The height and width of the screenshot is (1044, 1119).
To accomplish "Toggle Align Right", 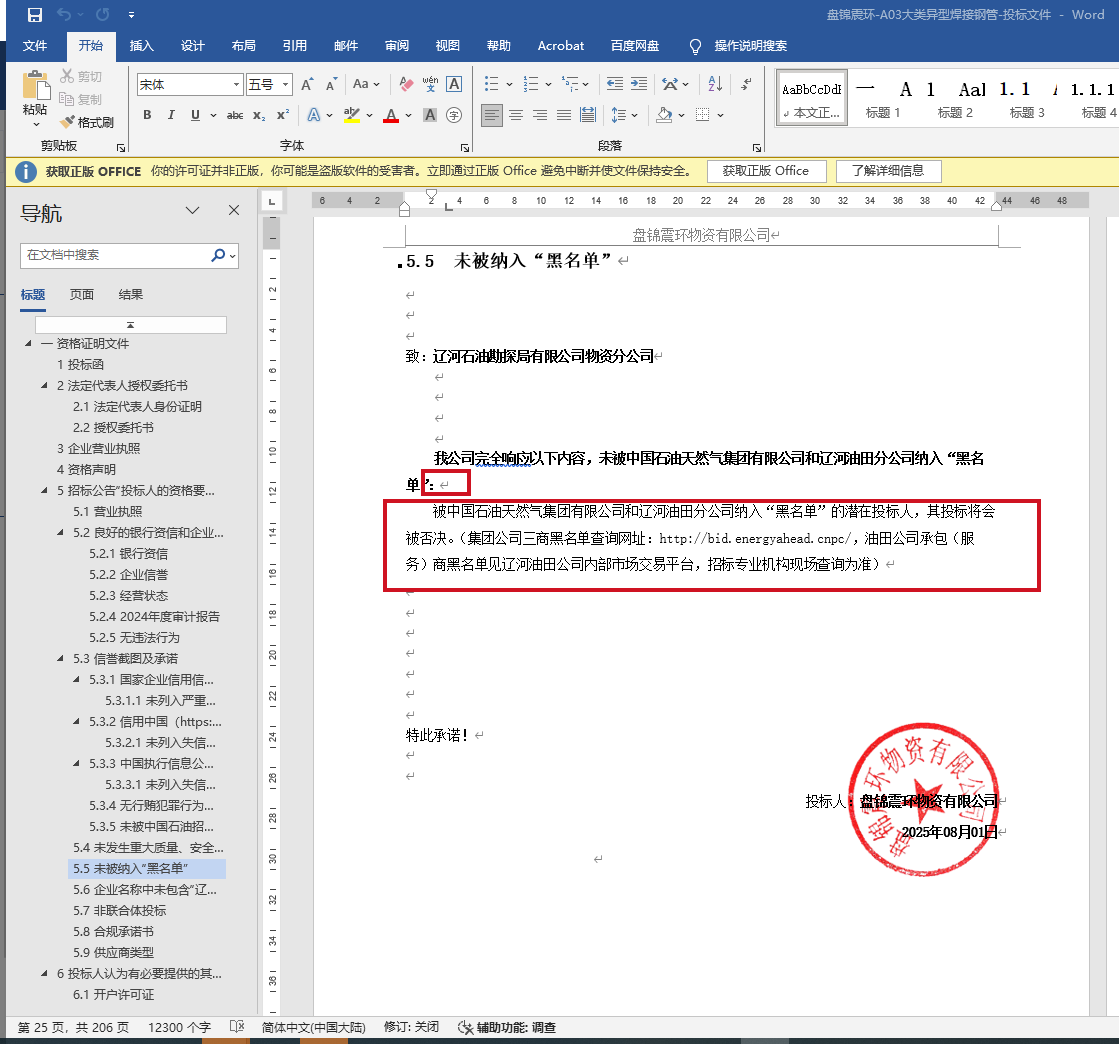I will click(540, 115).
